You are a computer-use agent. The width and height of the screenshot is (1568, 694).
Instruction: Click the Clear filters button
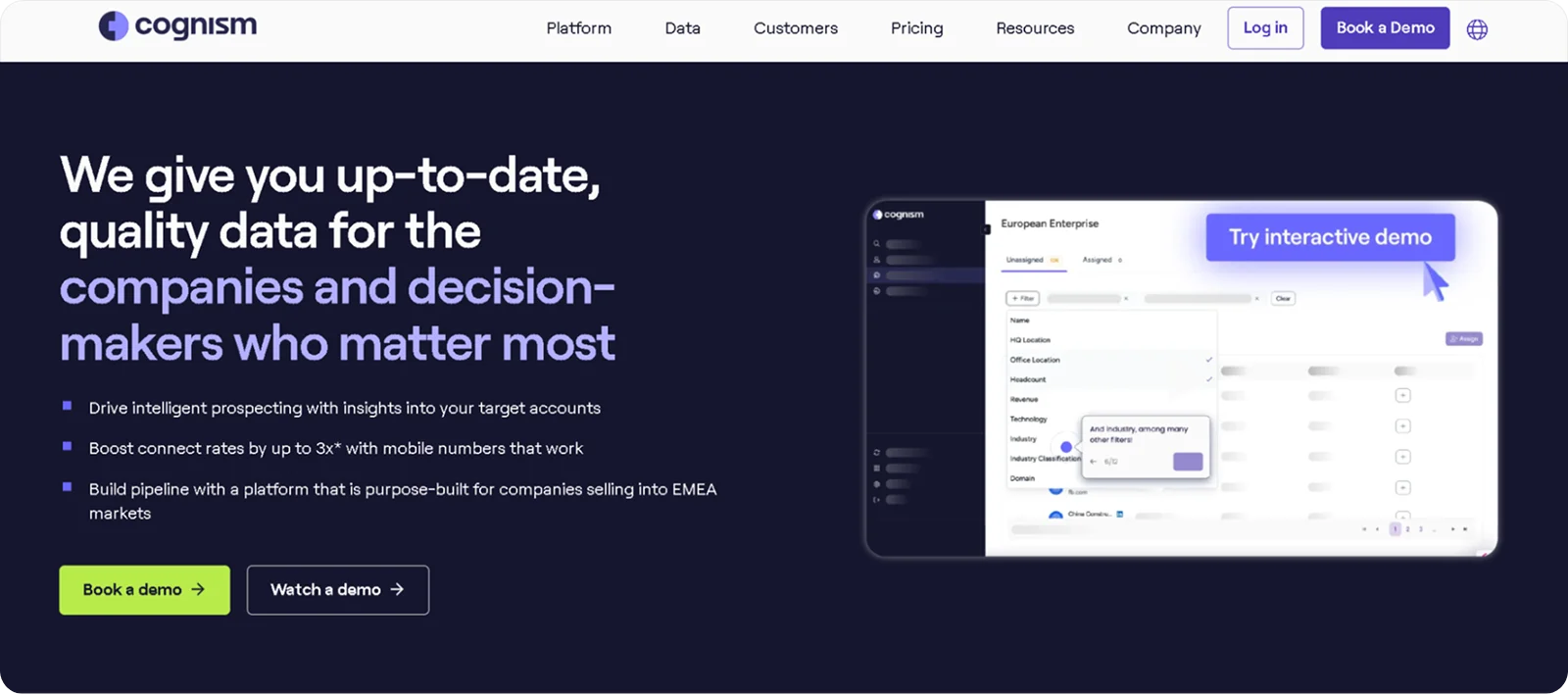[x=1283, y=298]
